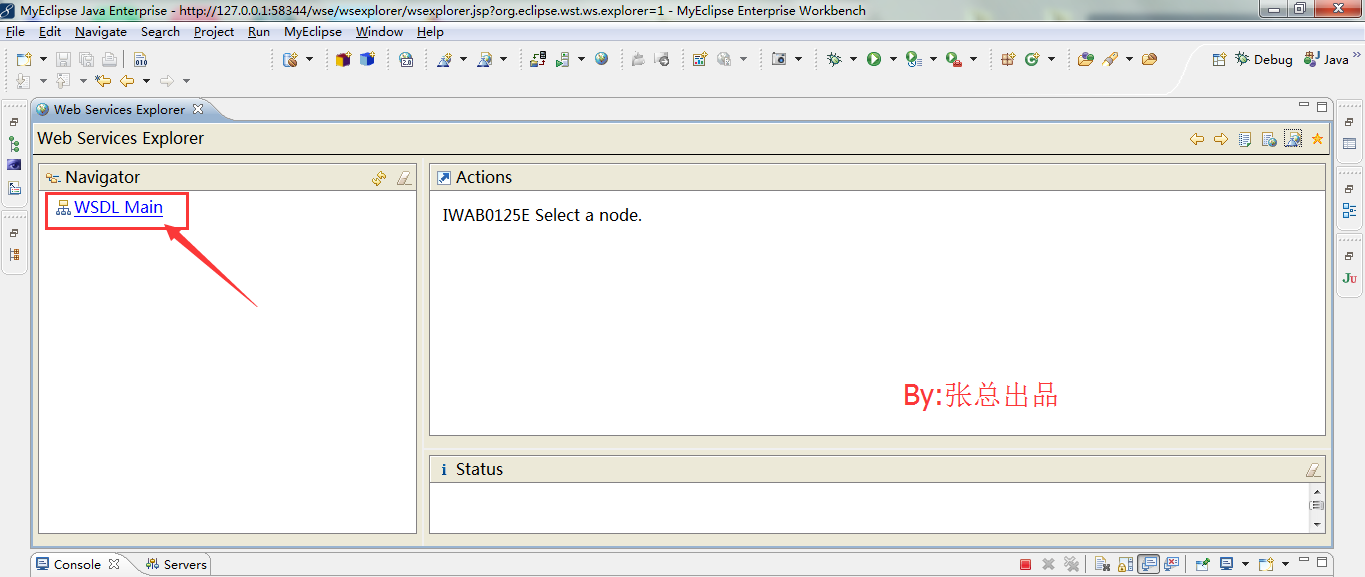This screenshot has height=577, width=1365.
Task: Toggle Pin Console
Action: coord(1203,564)
